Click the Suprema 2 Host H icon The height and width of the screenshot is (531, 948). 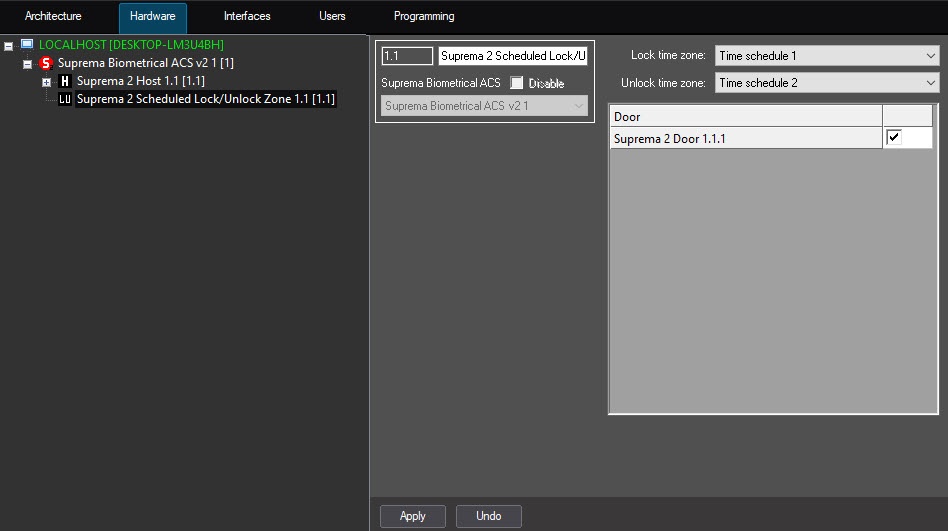(65, 81)
